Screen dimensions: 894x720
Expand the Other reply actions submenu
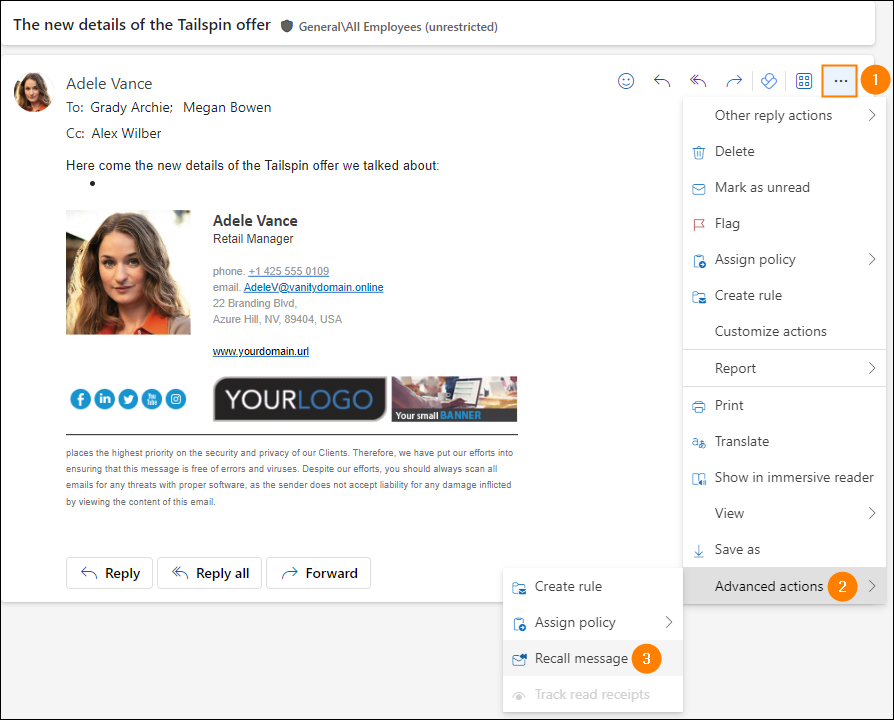784,115
